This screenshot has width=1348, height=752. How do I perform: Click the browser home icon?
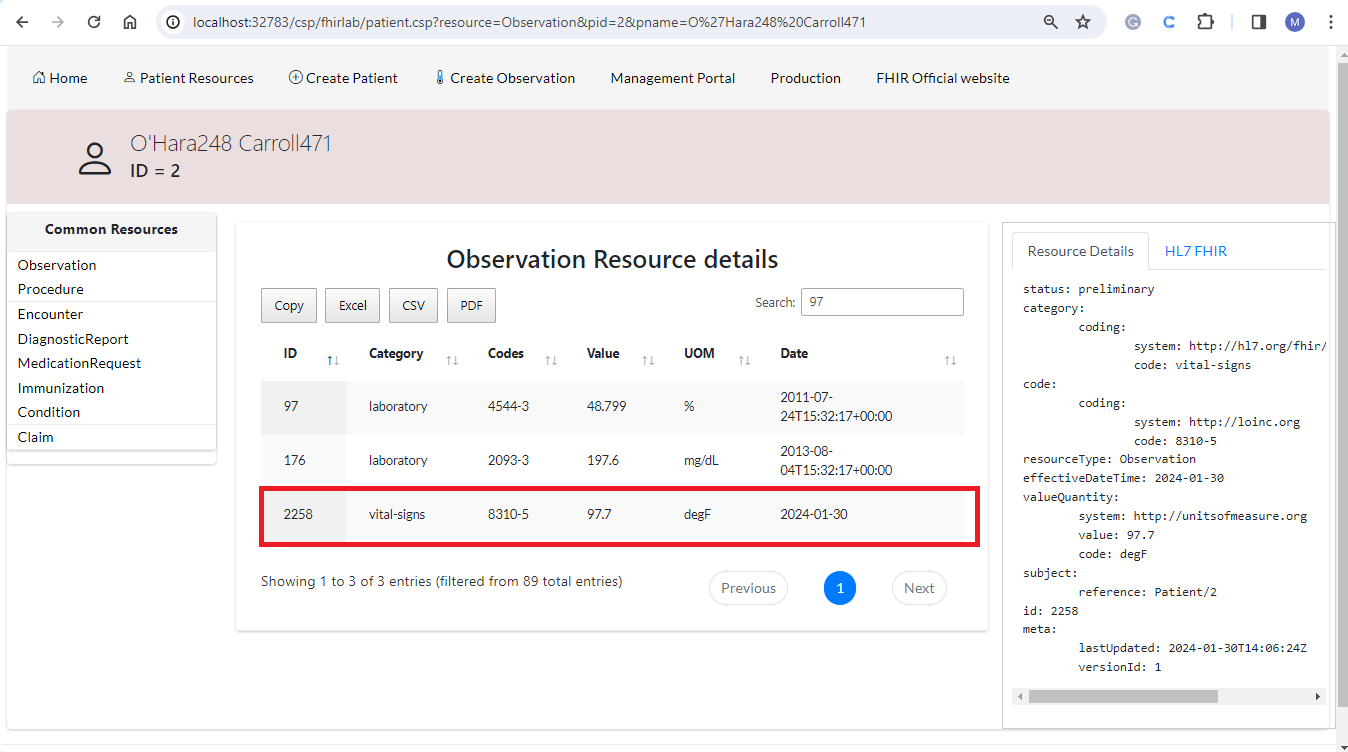pyautogui.click(x=130, y=22)
